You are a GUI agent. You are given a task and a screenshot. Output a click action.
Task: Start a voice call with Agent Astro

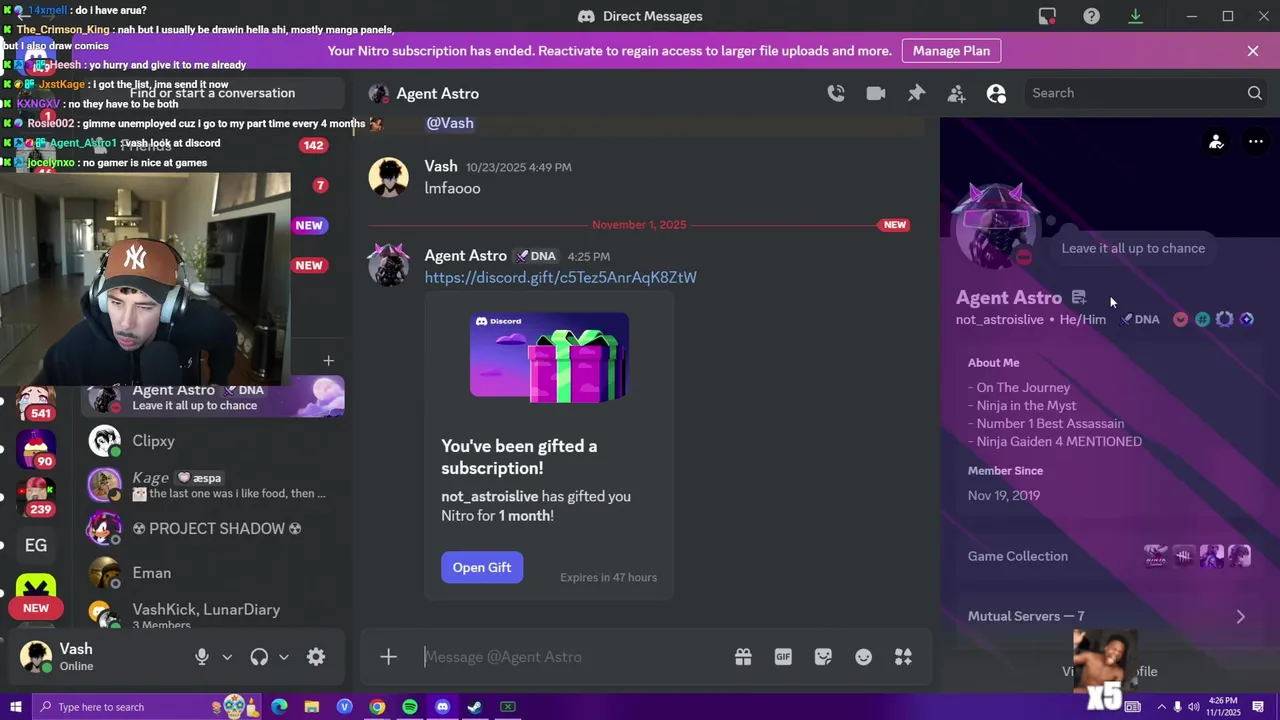point(836,93)
